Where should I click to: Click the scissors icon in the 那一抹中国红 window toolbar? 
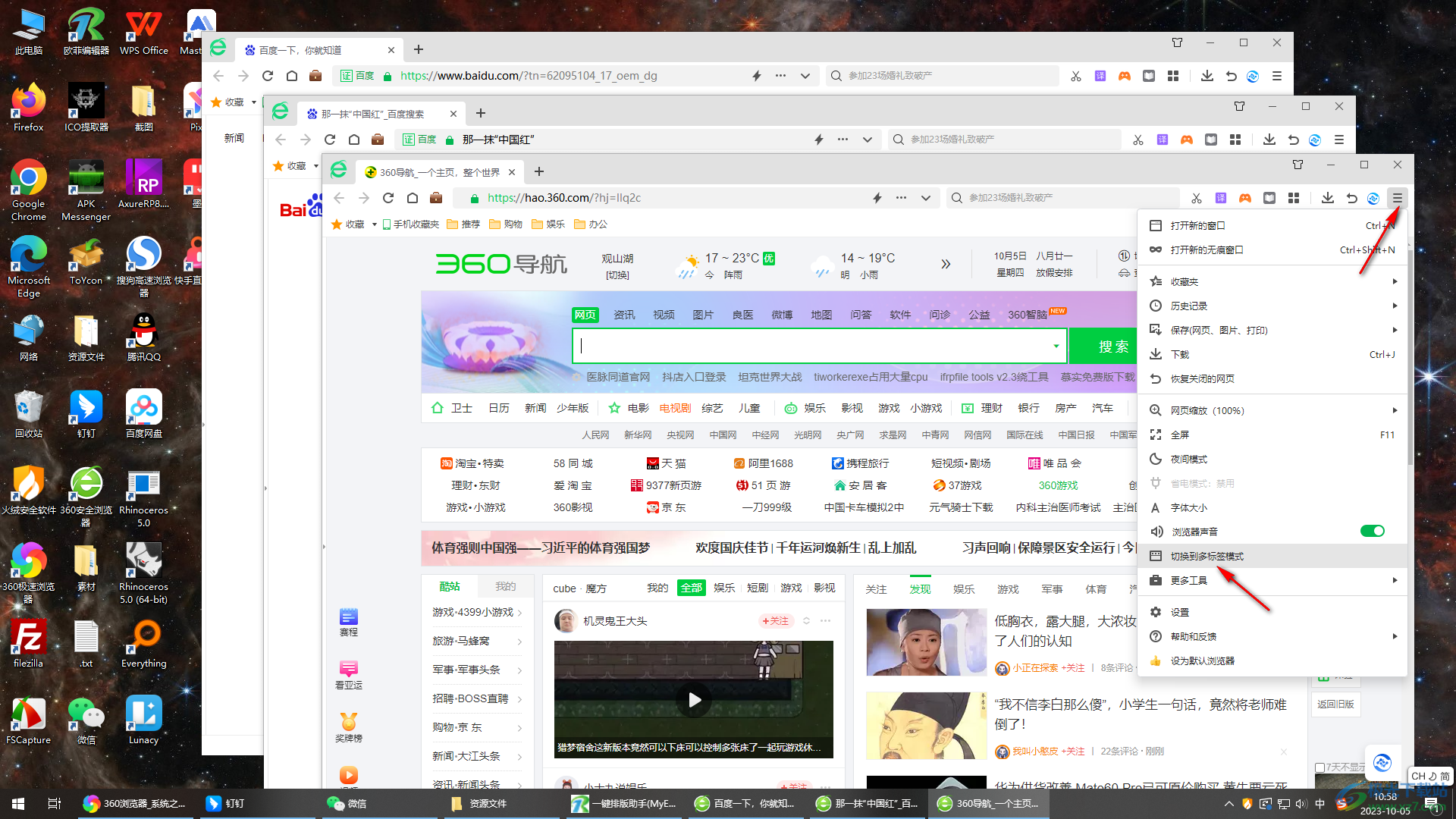coord(1137,140)
